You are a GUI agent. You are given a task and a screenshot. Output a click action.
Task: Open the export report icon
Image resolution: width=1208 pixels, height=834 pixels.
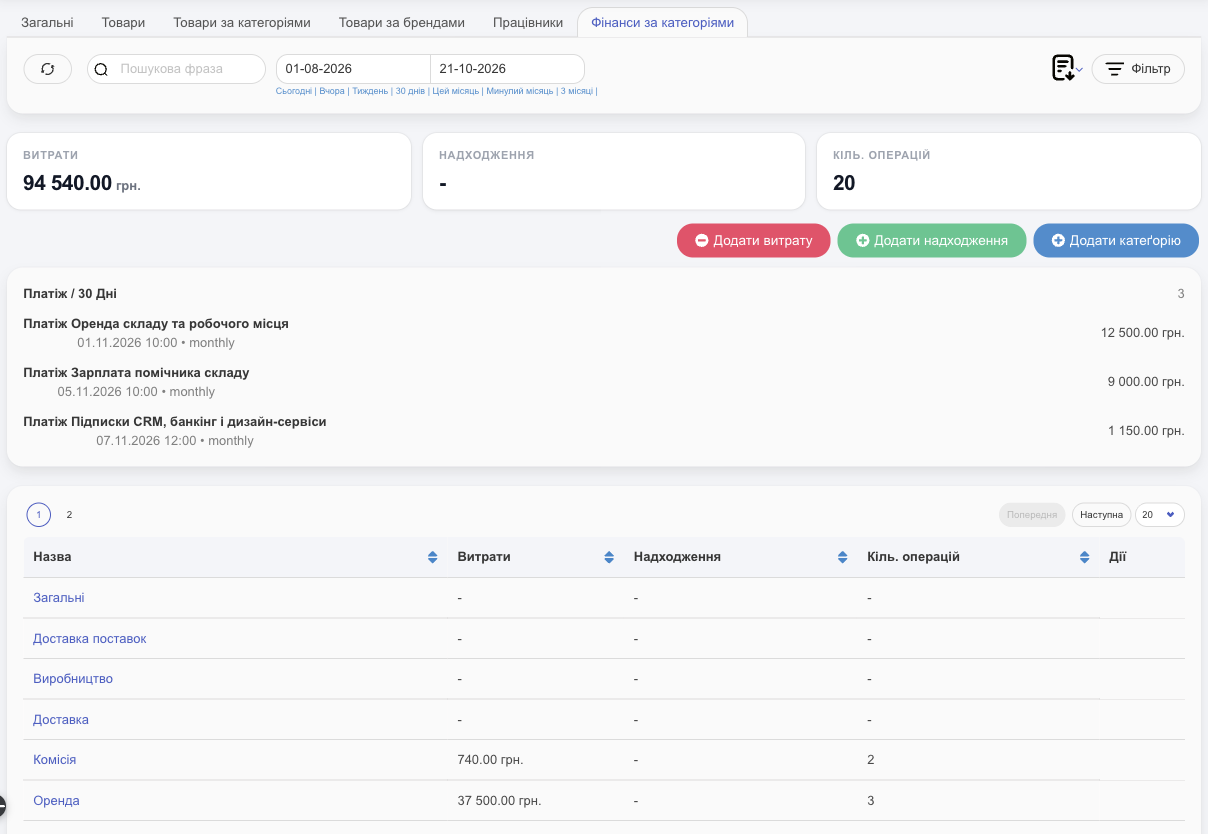pyautogui.click(x=1066, y=69)
